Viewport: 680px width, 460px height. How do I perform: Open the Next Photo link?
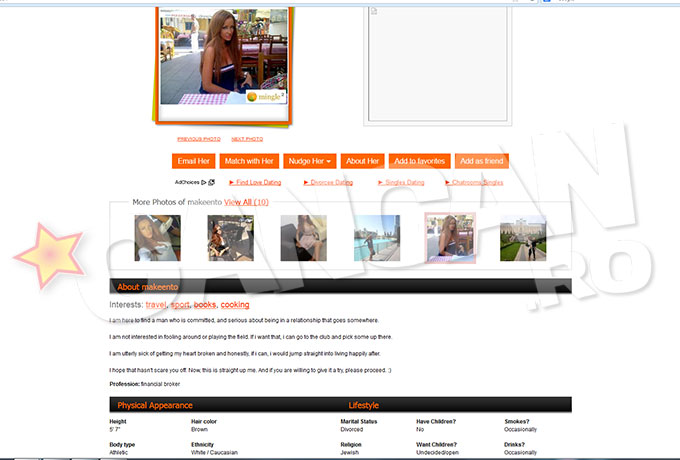click(x=247, y=139)
